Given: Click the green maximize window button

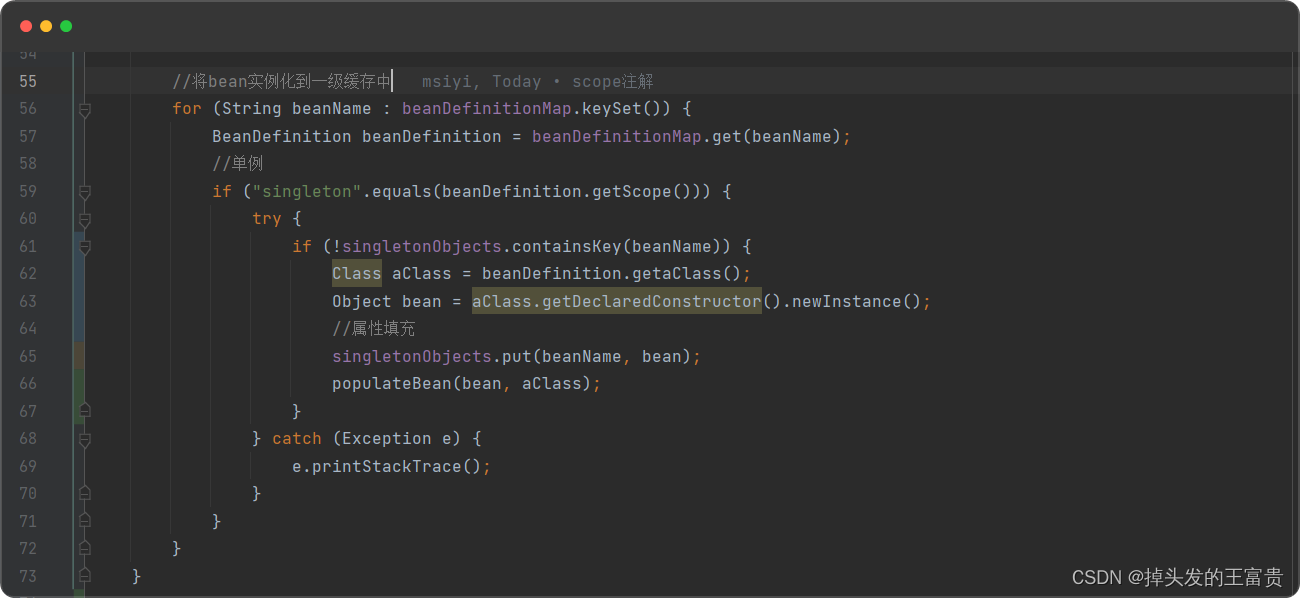Looking at the screenshot, I should click(x=66, y=26).
